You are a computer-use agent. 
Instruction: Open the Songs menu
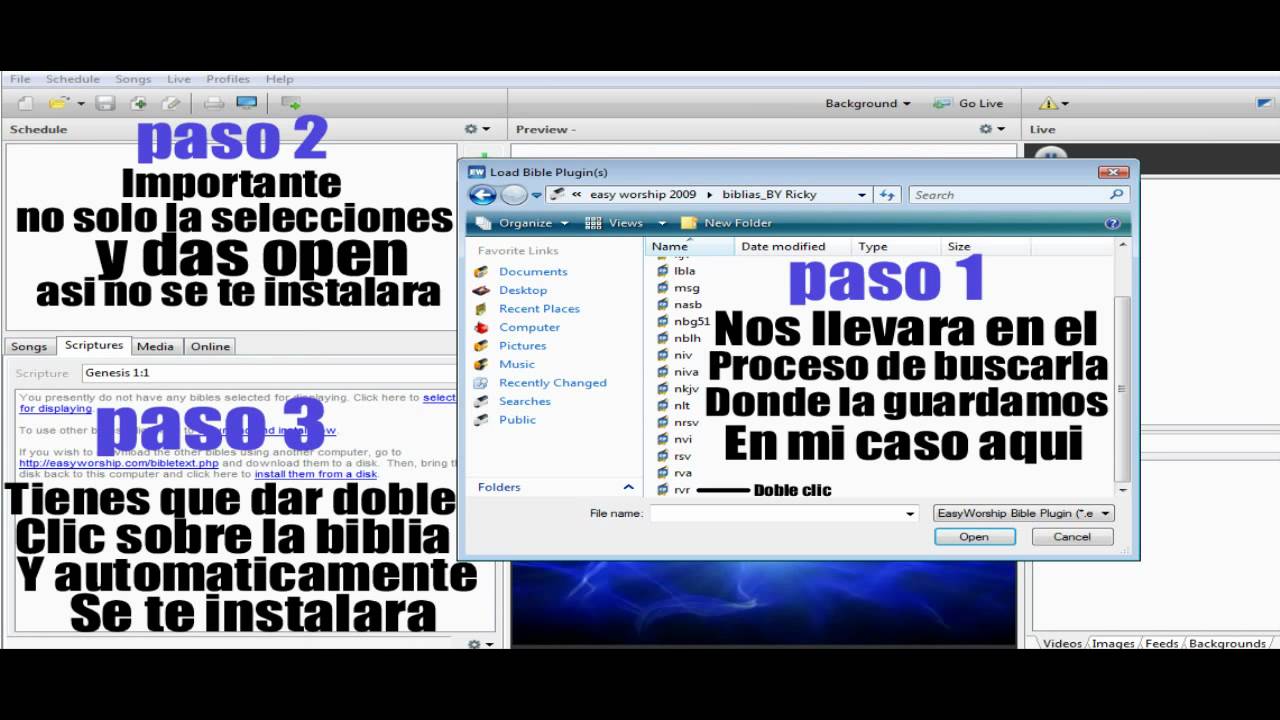(x=133, y=79)
